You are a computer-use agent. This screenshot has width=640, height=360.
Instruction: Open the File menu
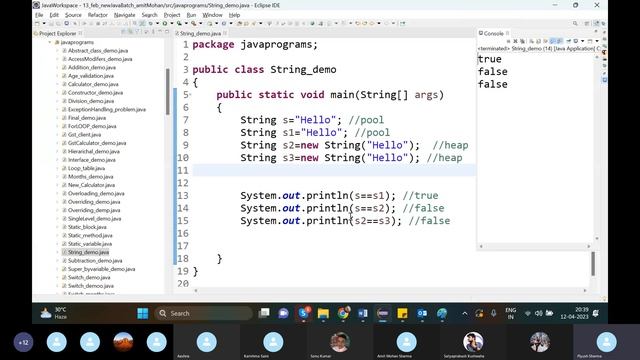[x=39, y=15]
